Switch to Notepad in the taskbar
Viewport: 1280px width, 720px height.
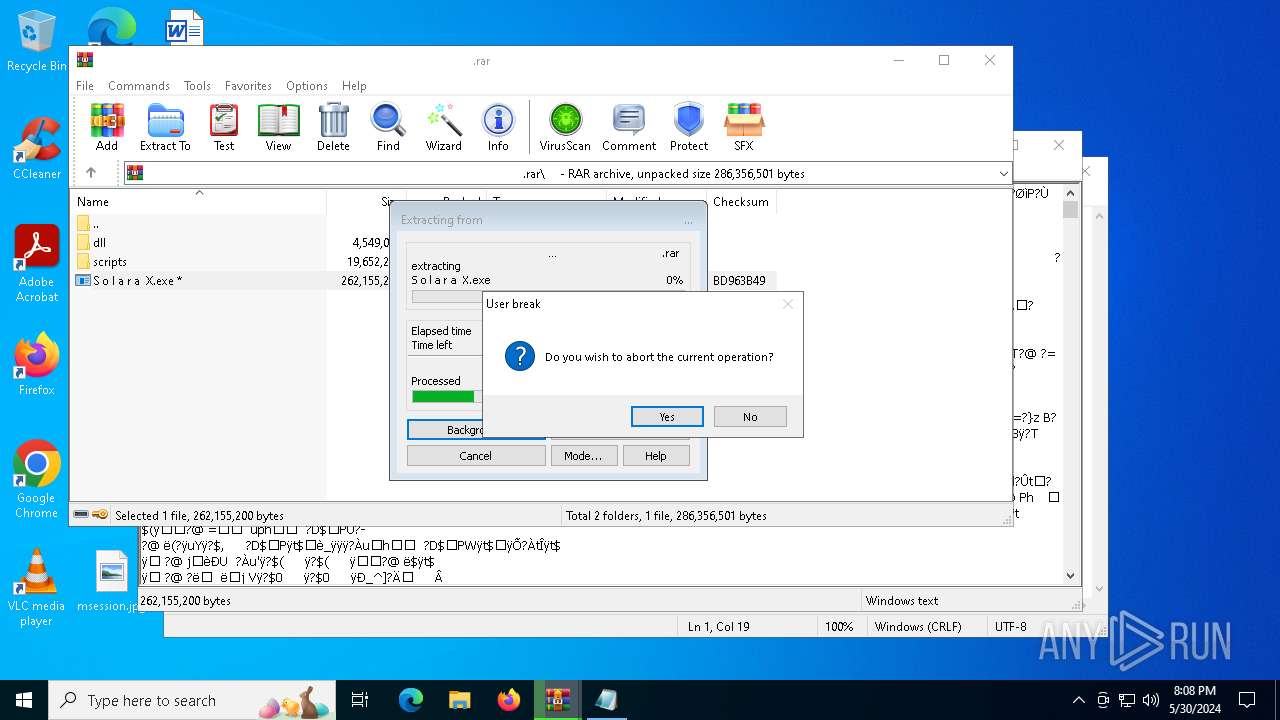(606, 700)
